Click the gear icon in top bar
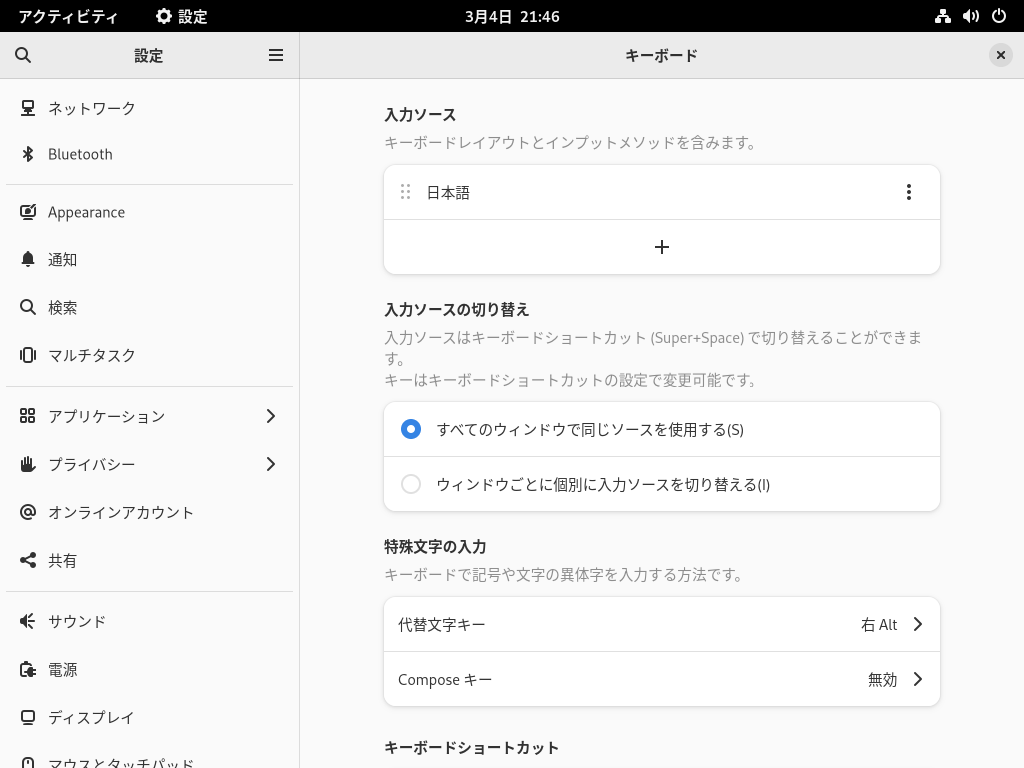The width and height of the screenshot is (1024, 768). pos(163,16)
